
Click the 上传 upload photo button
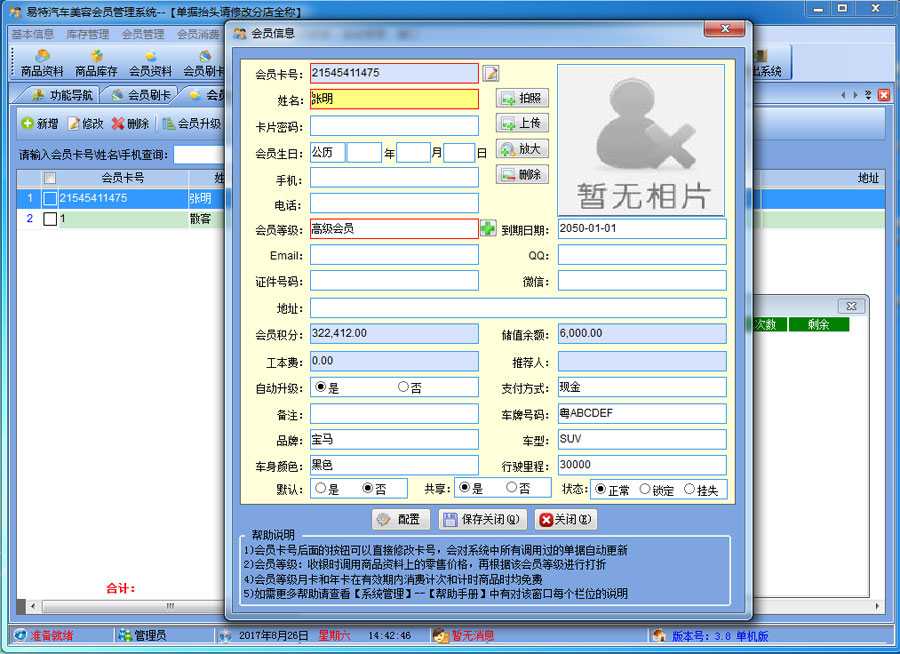522,123
